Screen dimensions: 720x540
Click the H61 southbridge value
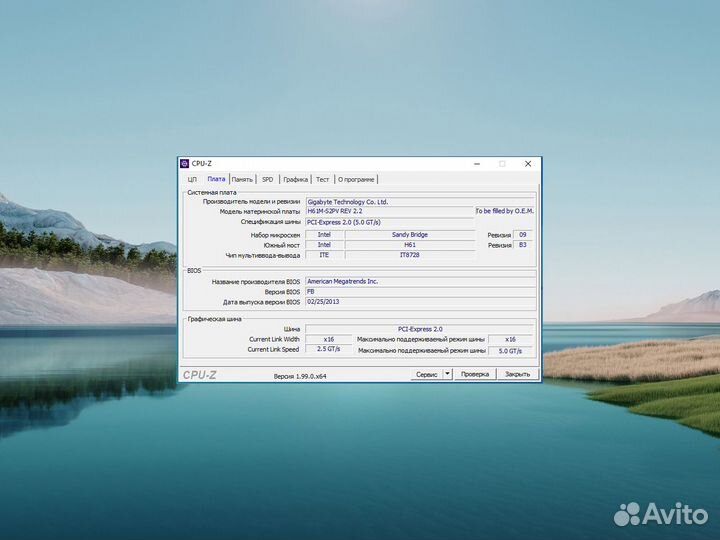click(x=410, y=245)
